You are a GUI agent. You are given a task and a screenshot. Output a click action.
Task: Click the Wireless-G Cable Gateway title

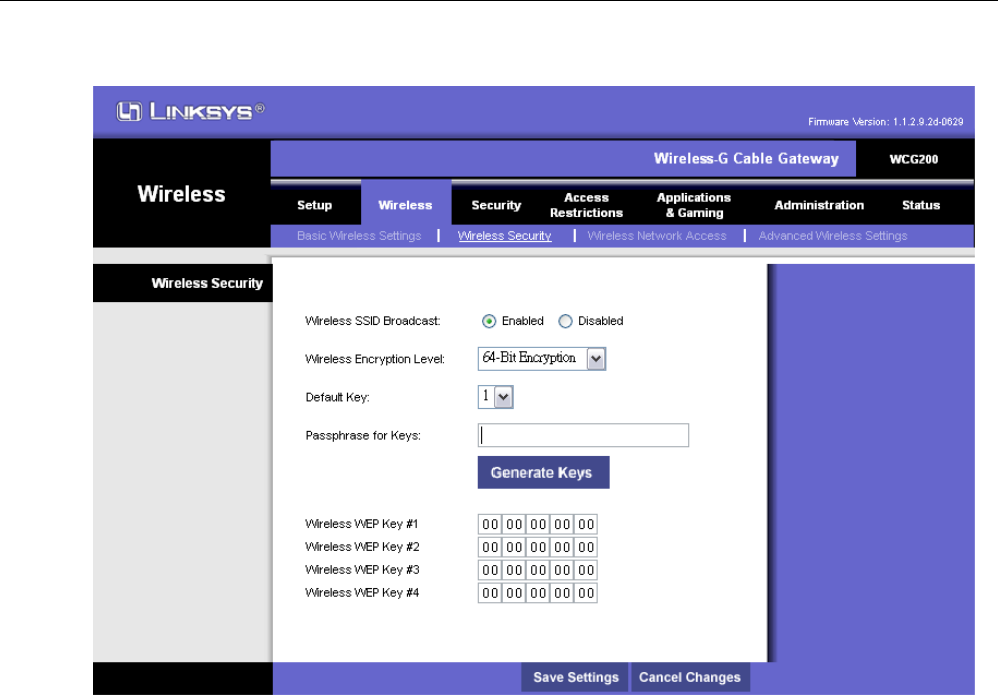click(x=746, y=158)
